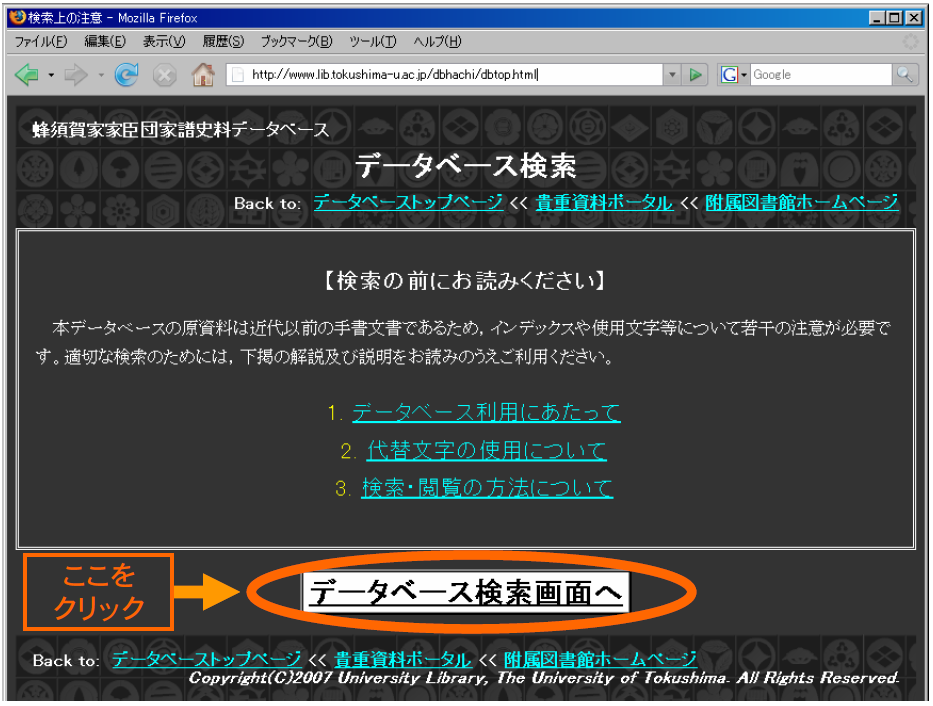Screen dimensions: 933x706
Task: Open the Back button history dropdown arrow
Action: pyautogui.click(x=51, y=75)
